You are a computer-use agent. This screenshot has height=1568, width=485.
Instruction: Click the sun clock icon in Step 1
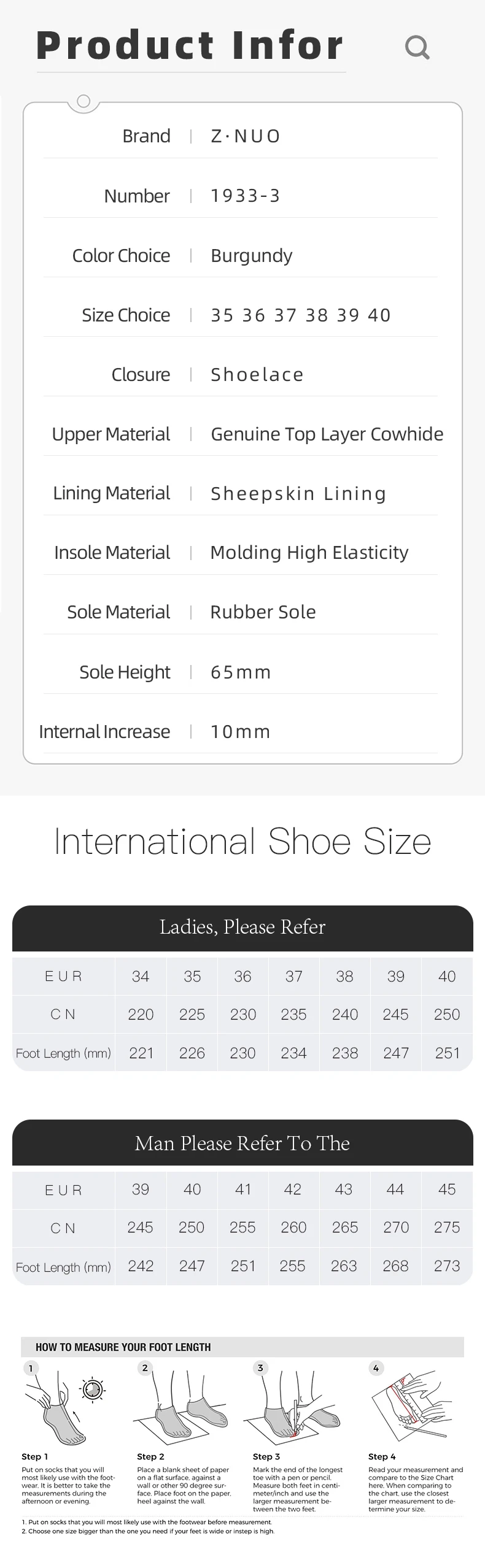tap(93, 1389)
